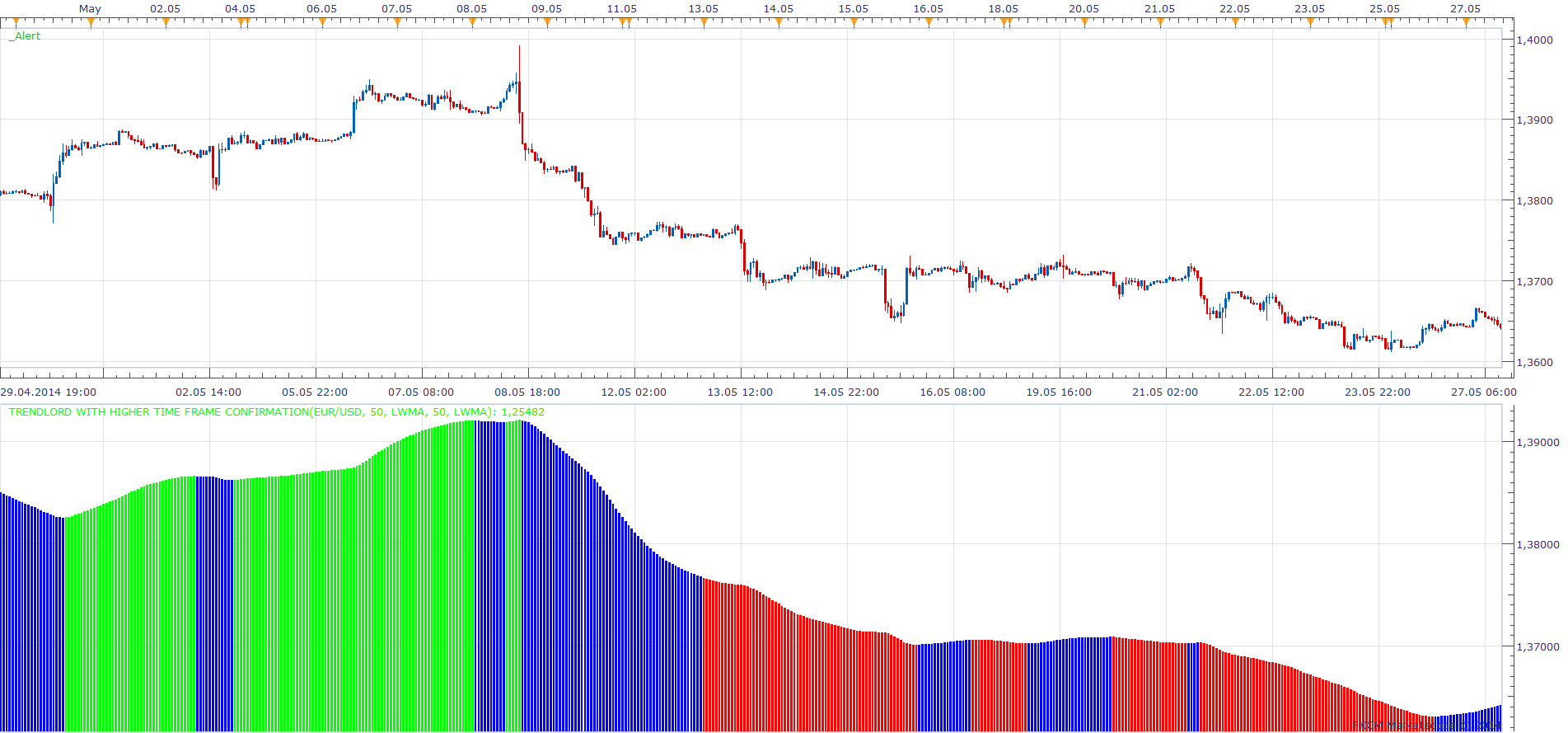Click the 22.05 12:00 time axis label
Image resolution: width=1568 pixels, height=733 pixels.
pyautogui.click(x=1271, y=392)
